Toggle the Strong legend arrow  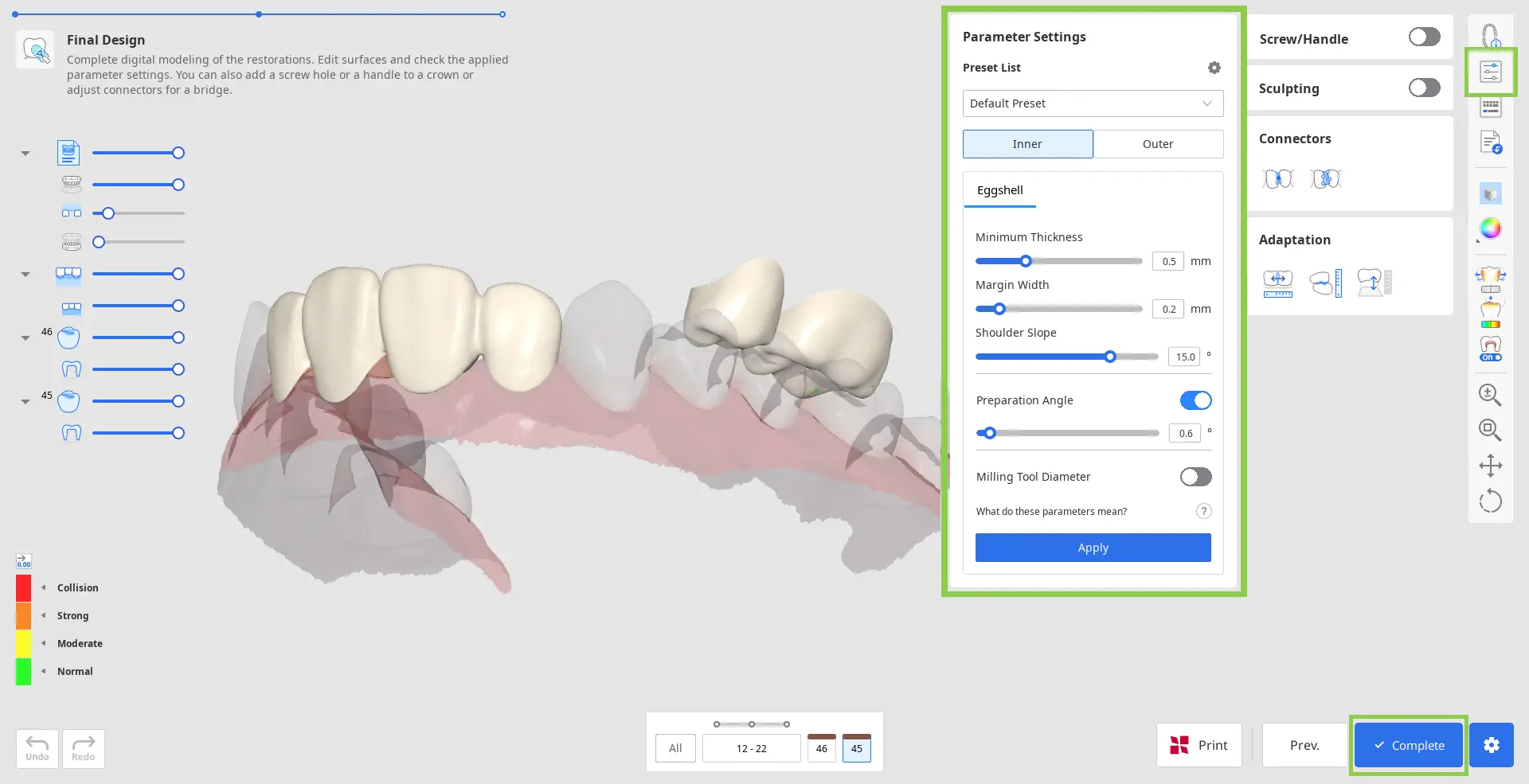click(44, 615)
